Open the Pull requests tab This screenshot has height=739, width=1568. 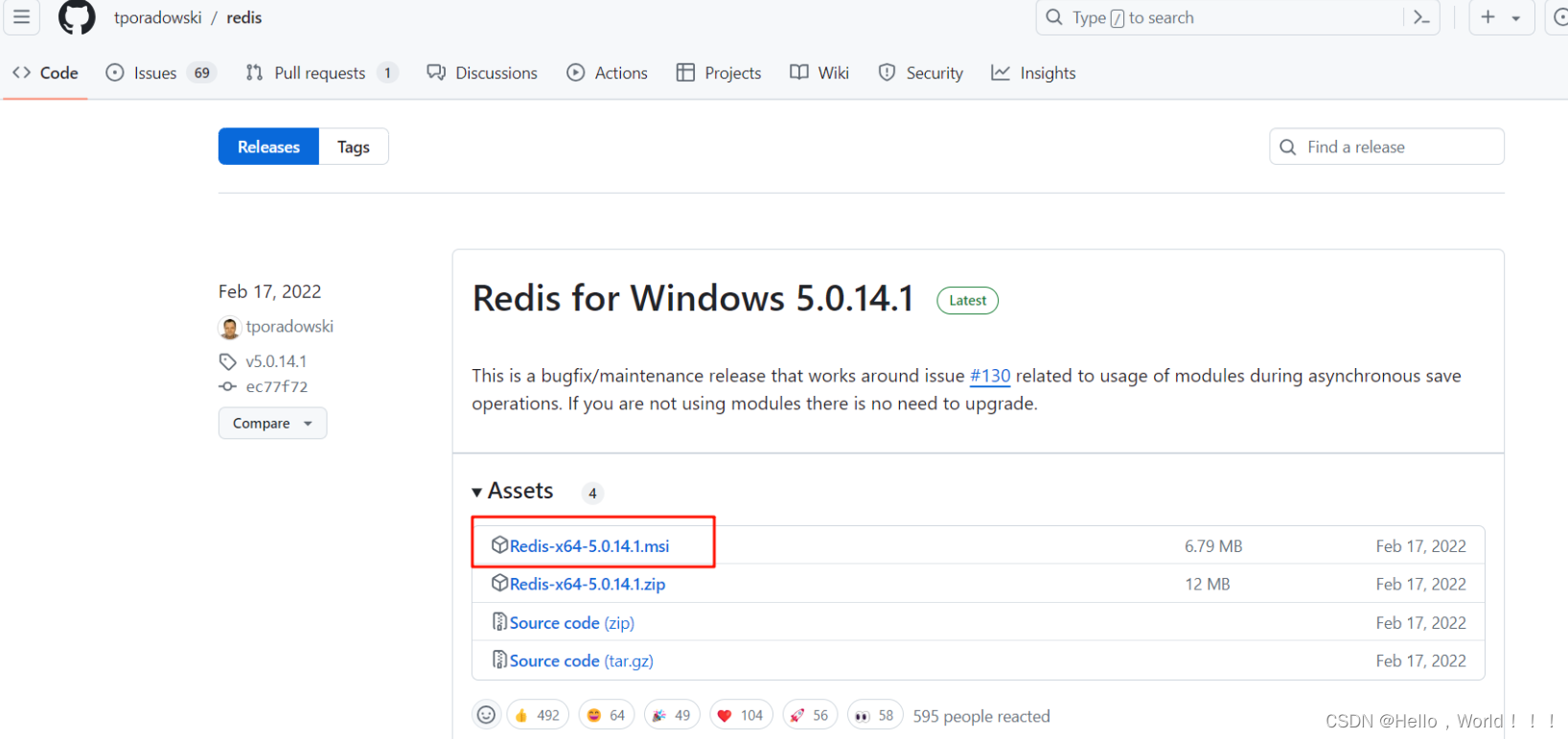(321, 73)
